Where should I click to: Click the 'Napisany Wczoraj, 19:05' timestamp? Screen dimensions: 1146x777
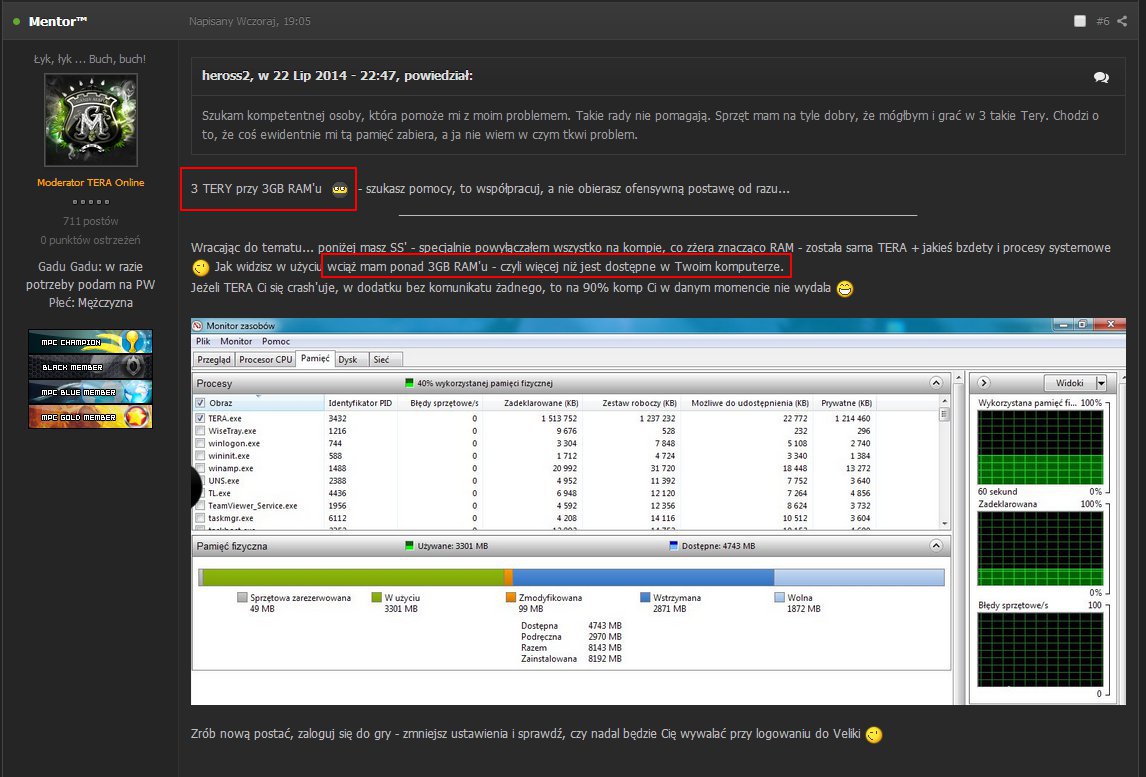point(249,21)
